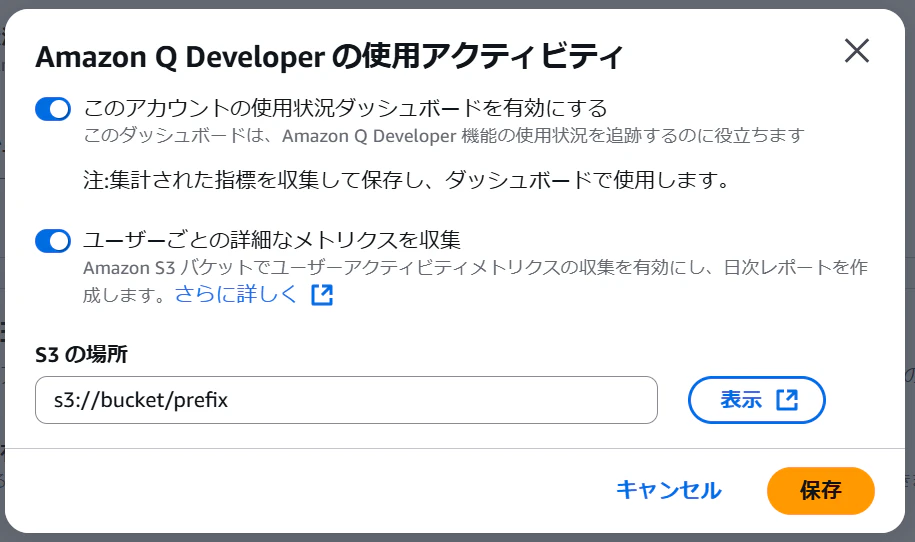Toggle the per-user detailed metrics collection switch

(x=53, y=241)
